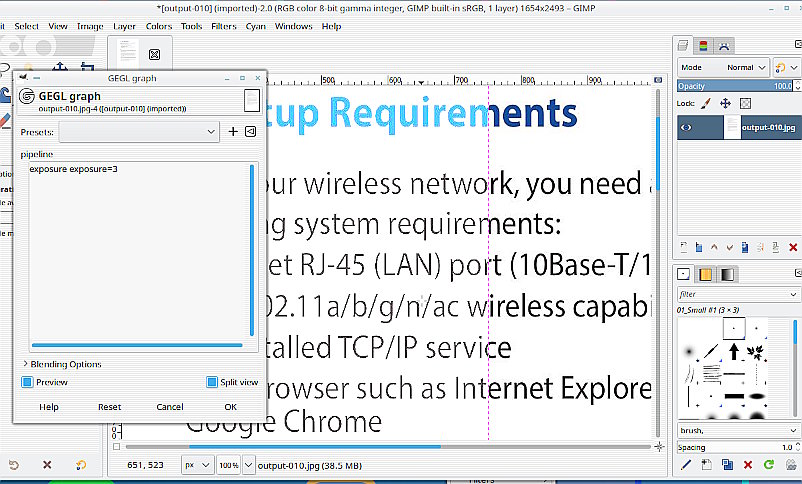Open the Gradients dock tab
The height and width of the screenshot is (484, 802).
tap(727, 274)
